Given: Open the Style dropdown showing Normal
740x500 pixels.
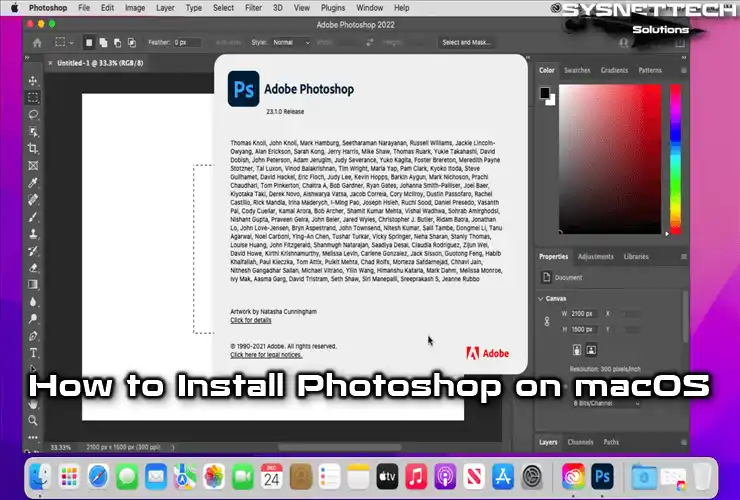Looking at the screenshot, I should (291, 42).
